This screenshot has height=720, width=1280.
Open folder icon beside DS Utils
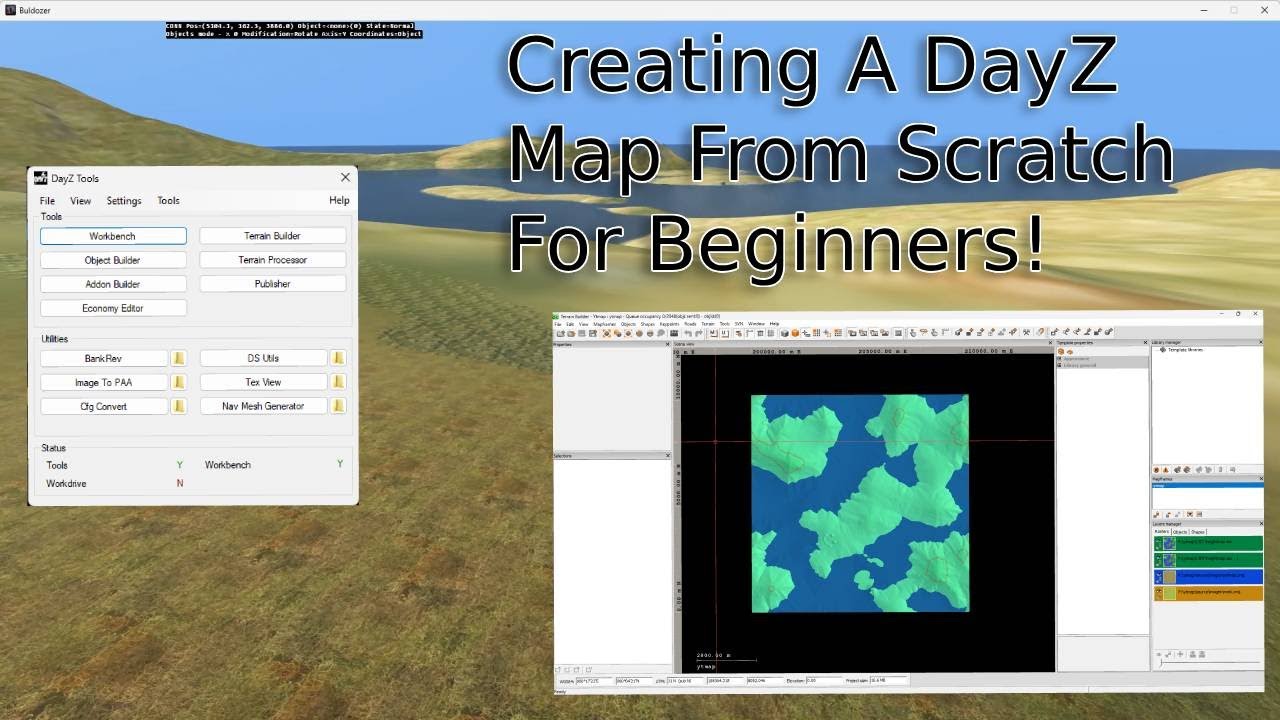pyautogui.click(x=338, y=358)
